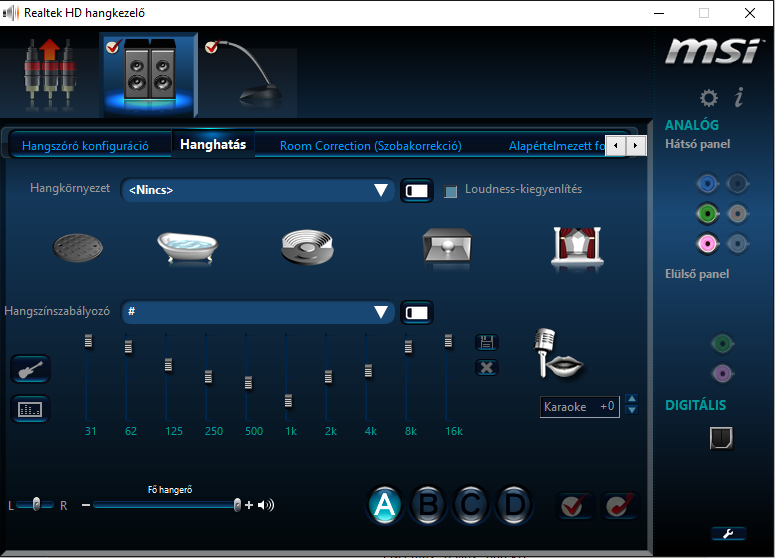This screenshot has height=558, width=775.
Task: Click the front panel green jack
Action: (722, 343)
